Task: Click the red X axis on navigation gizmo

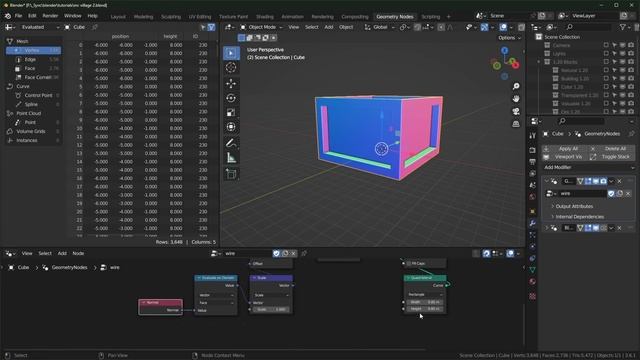Action: (516, 65)
